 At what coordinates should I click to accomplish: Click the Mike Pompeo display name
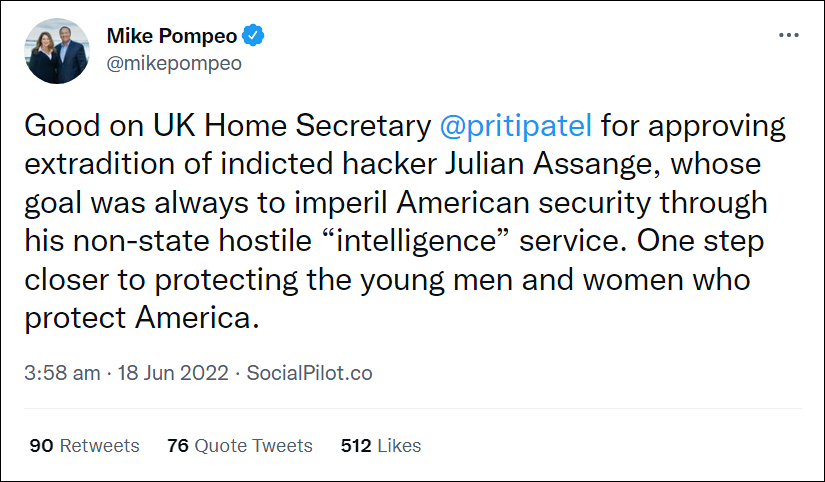172,36
